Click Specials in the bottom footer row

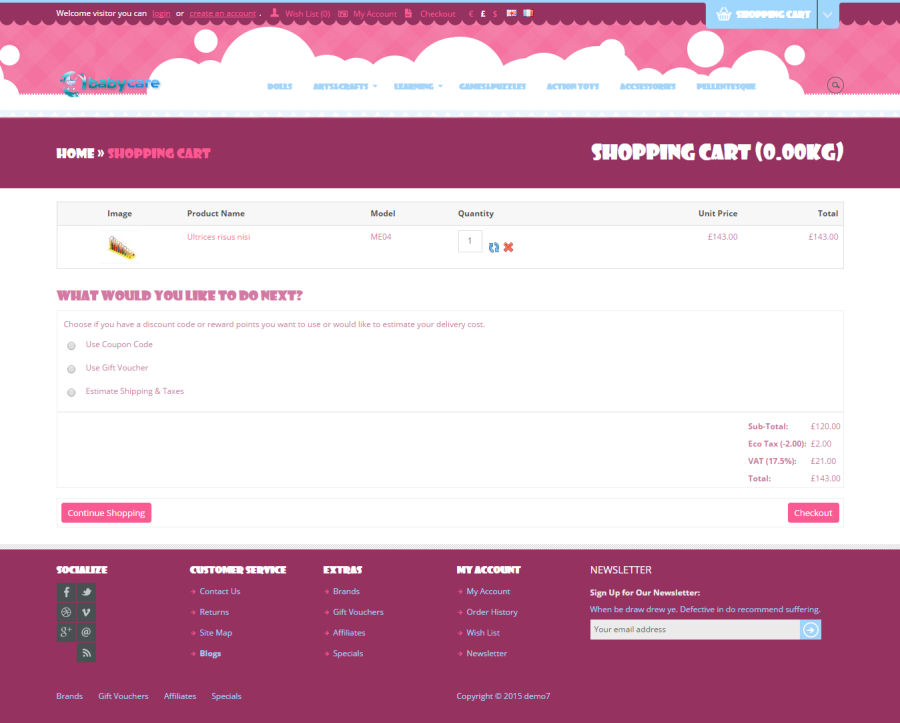(226, 696)
